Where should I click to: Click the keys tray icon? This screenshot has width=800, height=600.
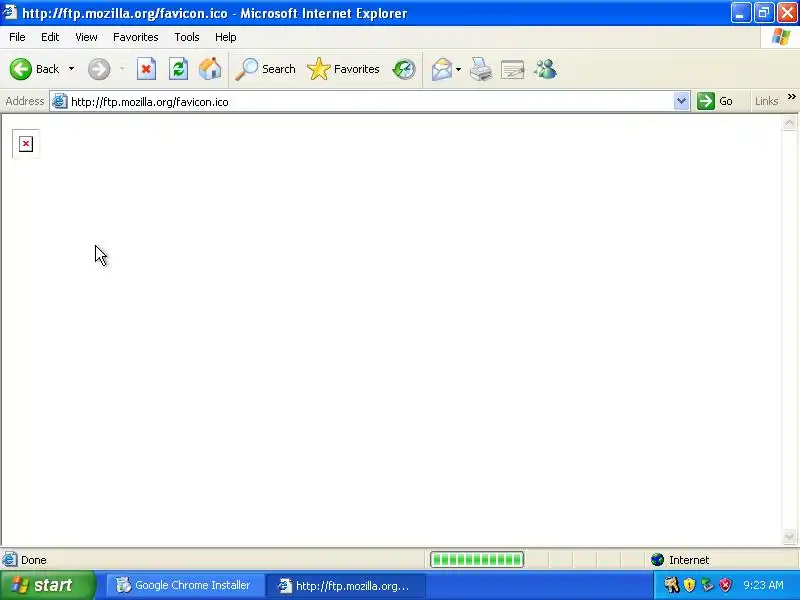coord(671,585)
